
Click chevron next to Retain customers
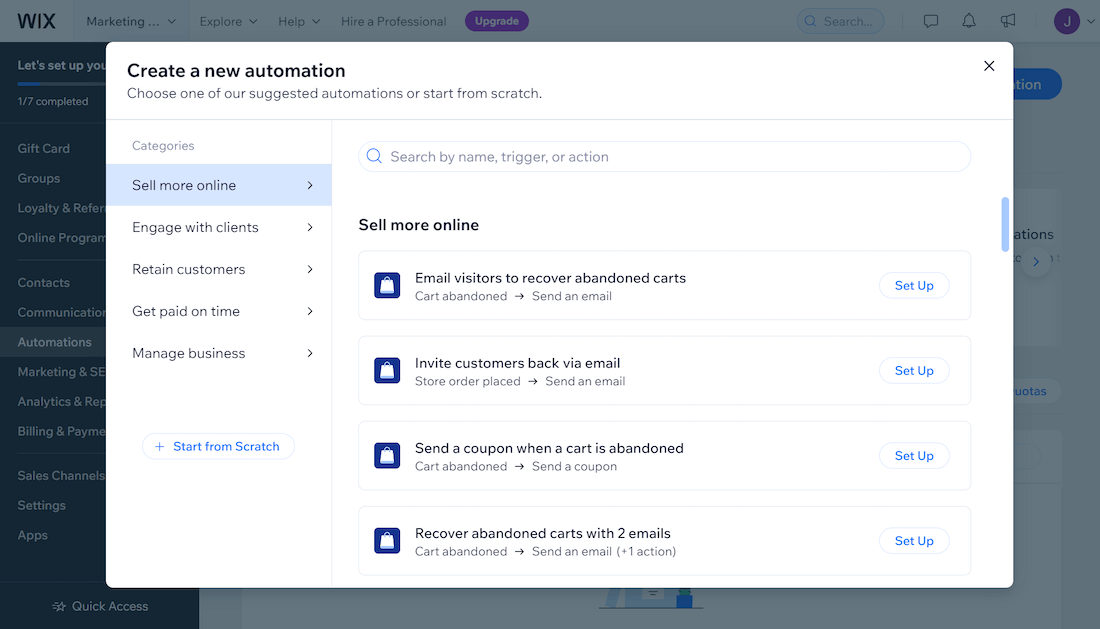pyautogui.click(x=310, y=269)
